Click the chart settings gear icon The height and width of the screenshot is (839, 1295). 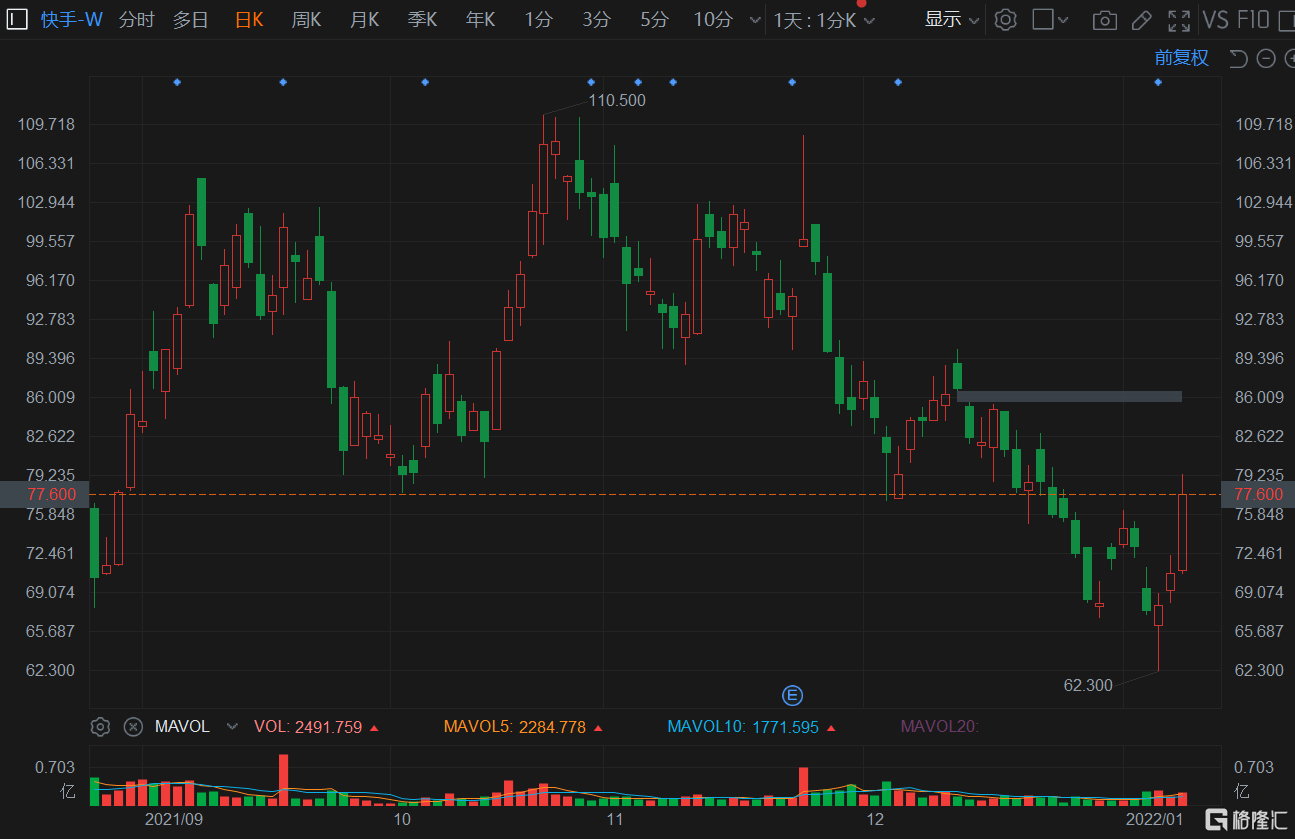point(1006,19)
